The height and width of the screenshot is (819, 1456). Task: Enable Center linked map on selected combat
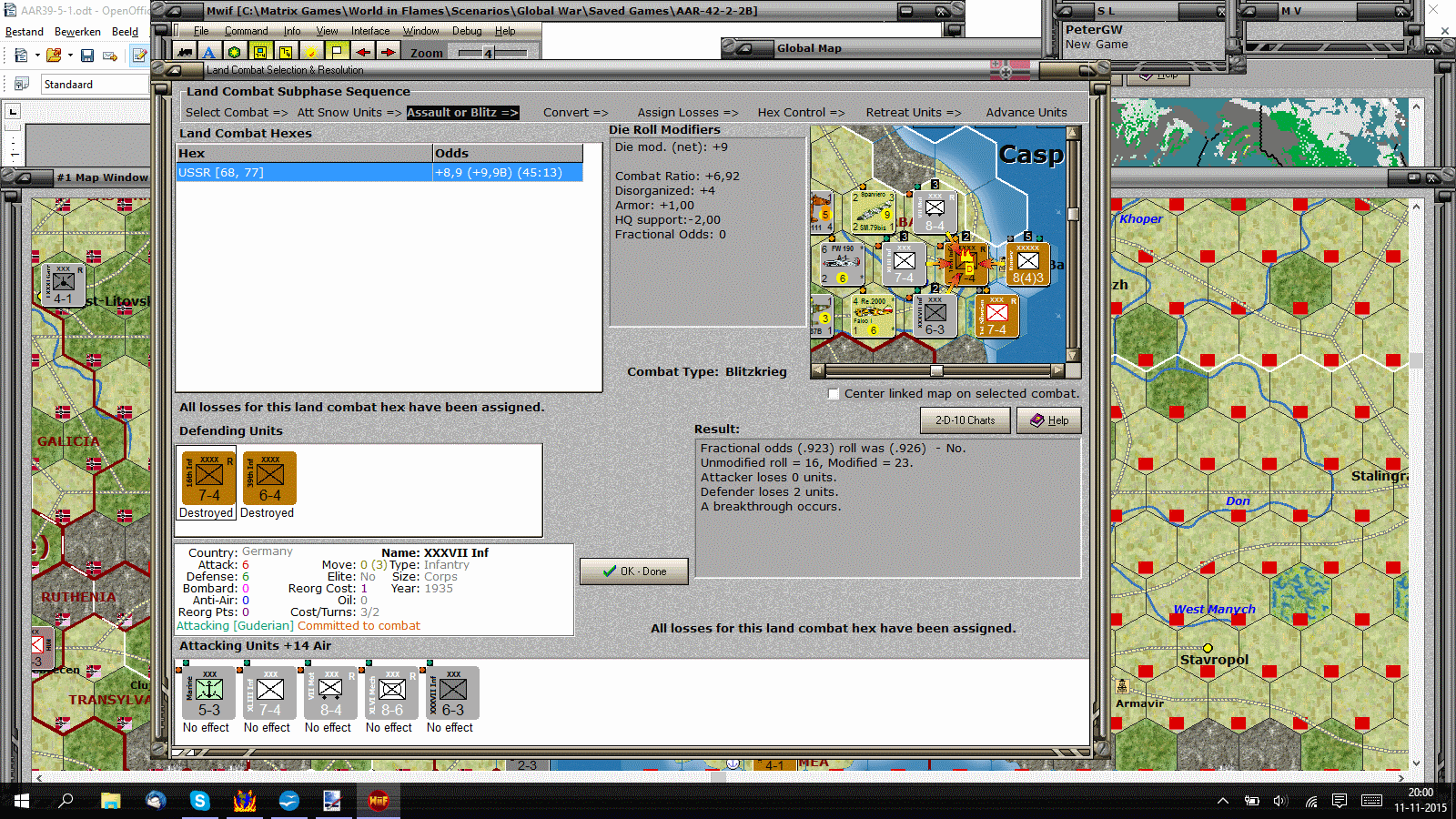point(834,394)
